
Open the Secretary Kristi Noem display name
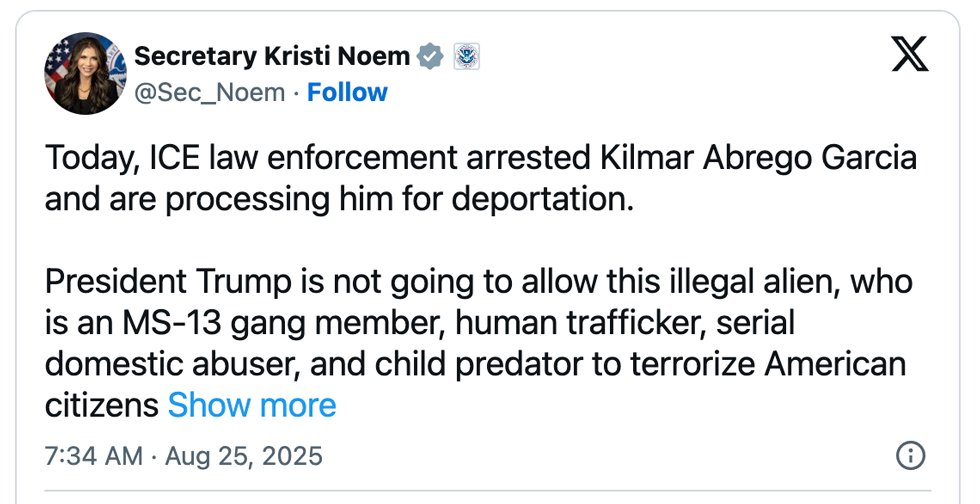pos(271,56)
